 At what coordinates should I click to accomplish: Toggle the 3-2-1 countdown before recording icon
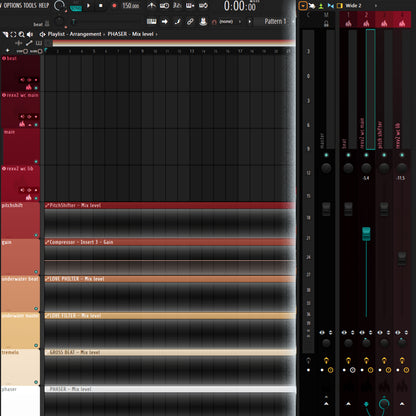(x=177, y=5)
